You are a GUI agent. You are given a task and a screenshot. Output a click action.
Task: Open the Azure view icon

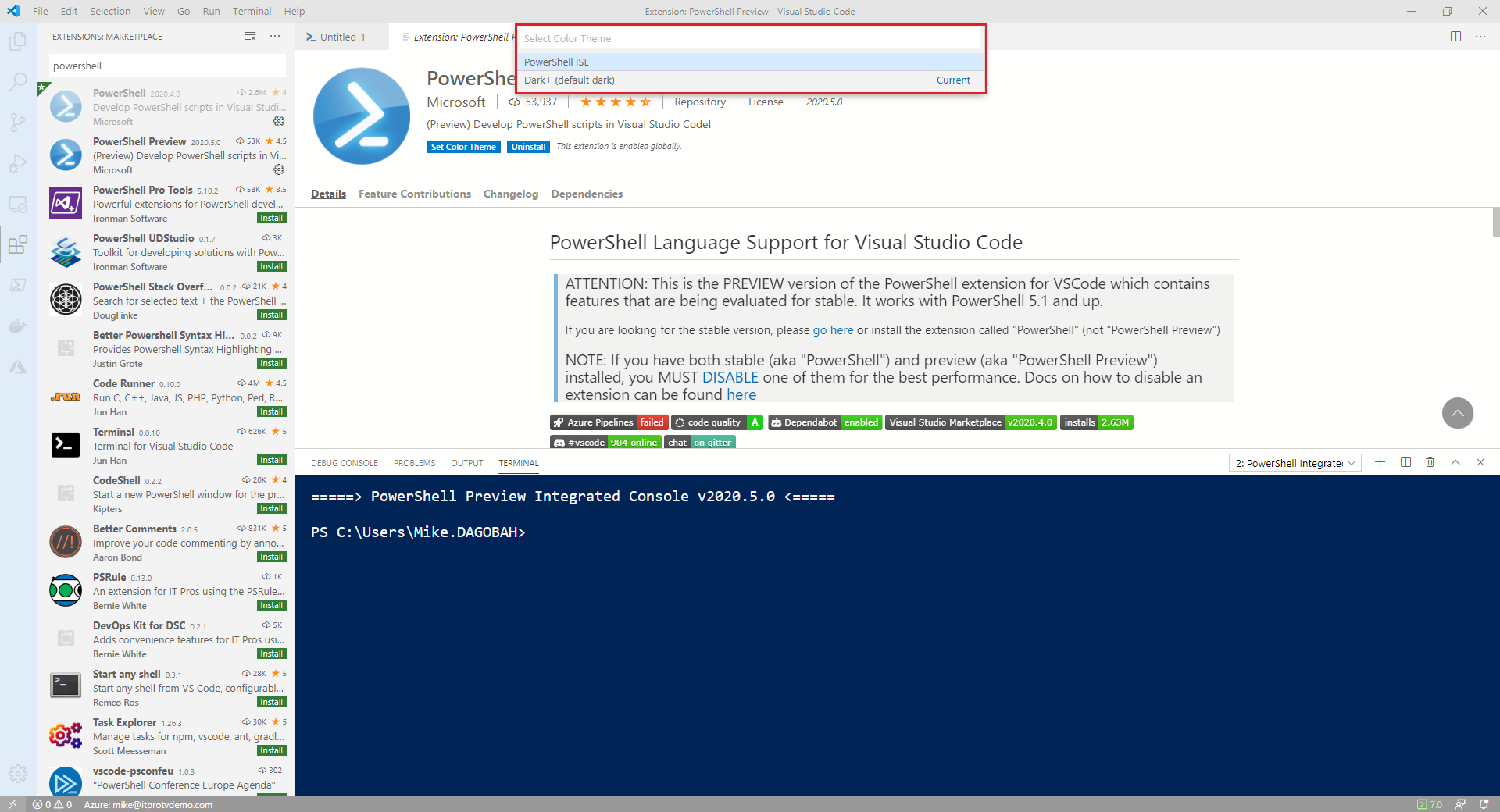tap(17, 367)
